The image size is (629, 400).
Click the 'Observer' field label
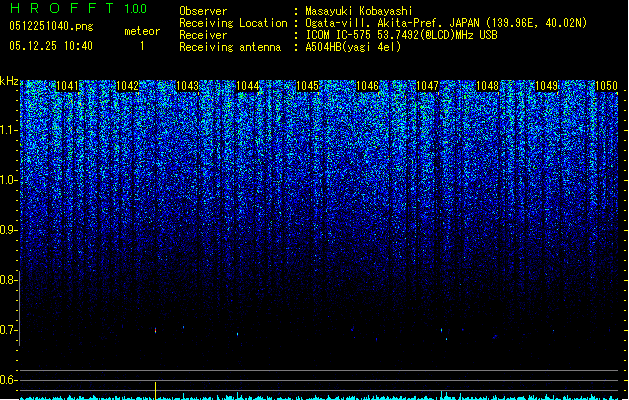pyautogui.click(x=203, y=11)
